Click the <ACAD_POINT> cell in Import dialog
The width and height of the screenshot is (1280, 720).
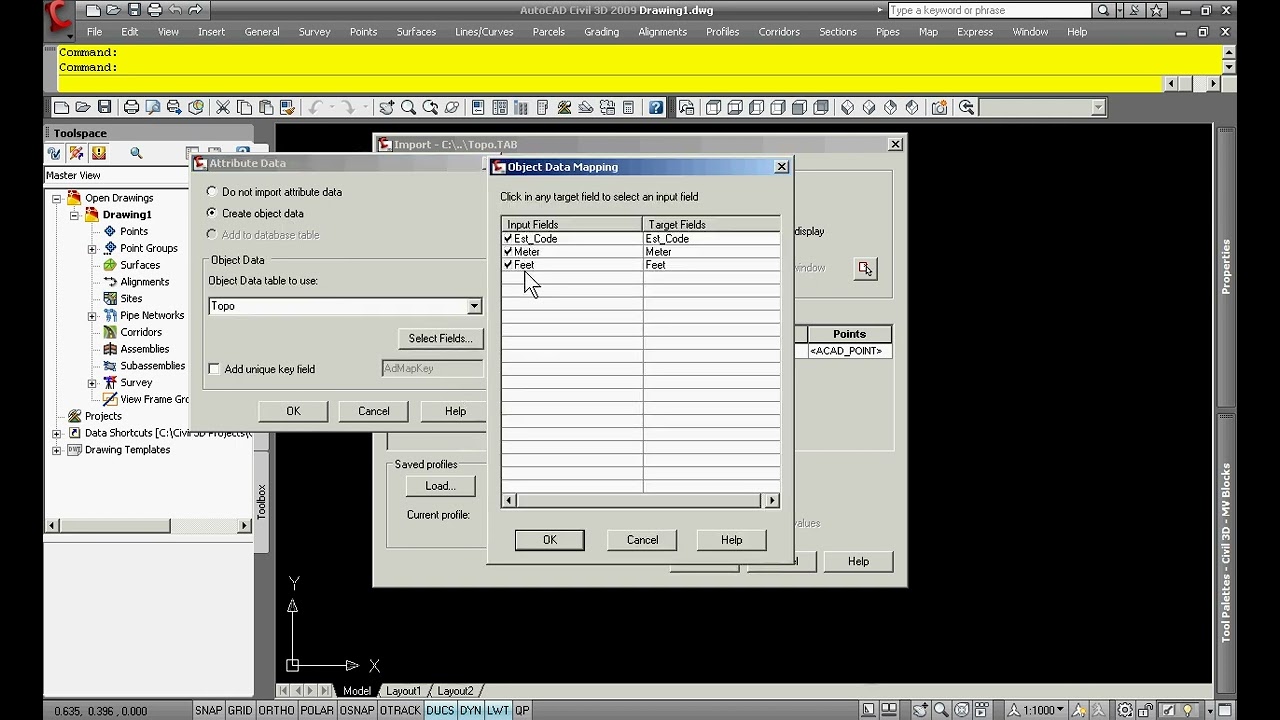tap(850, 351)
